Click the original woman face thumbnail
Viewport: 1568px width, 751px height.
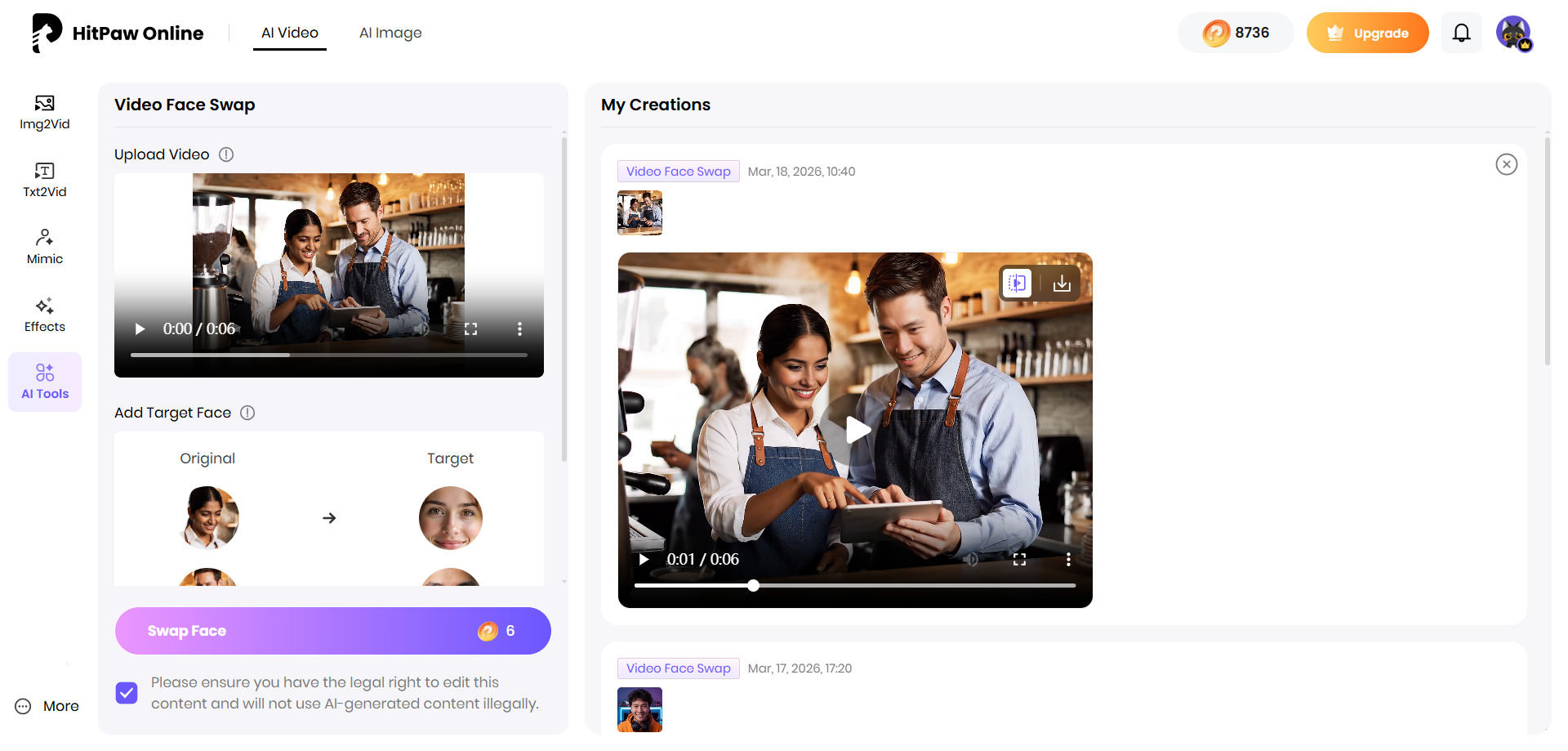[x=209, y=518]
